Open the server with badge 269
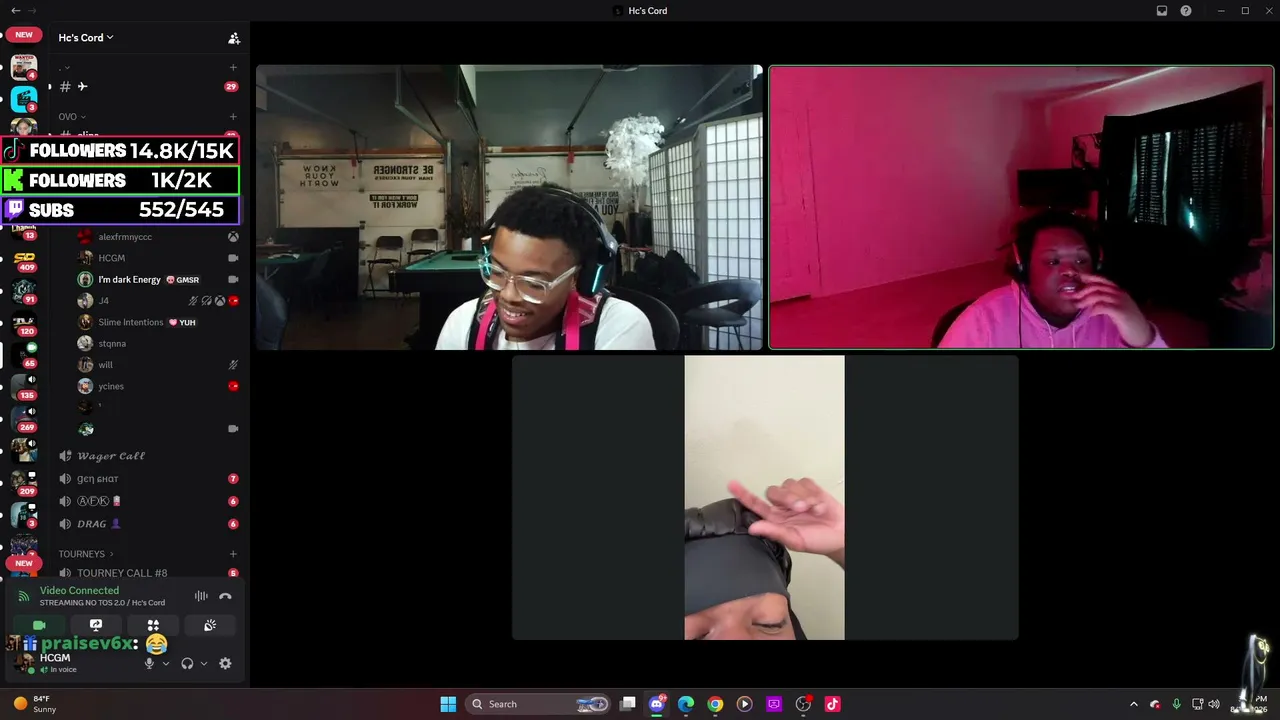The image size is (1280, 720). pyautogui.click(x=24, y=419)
